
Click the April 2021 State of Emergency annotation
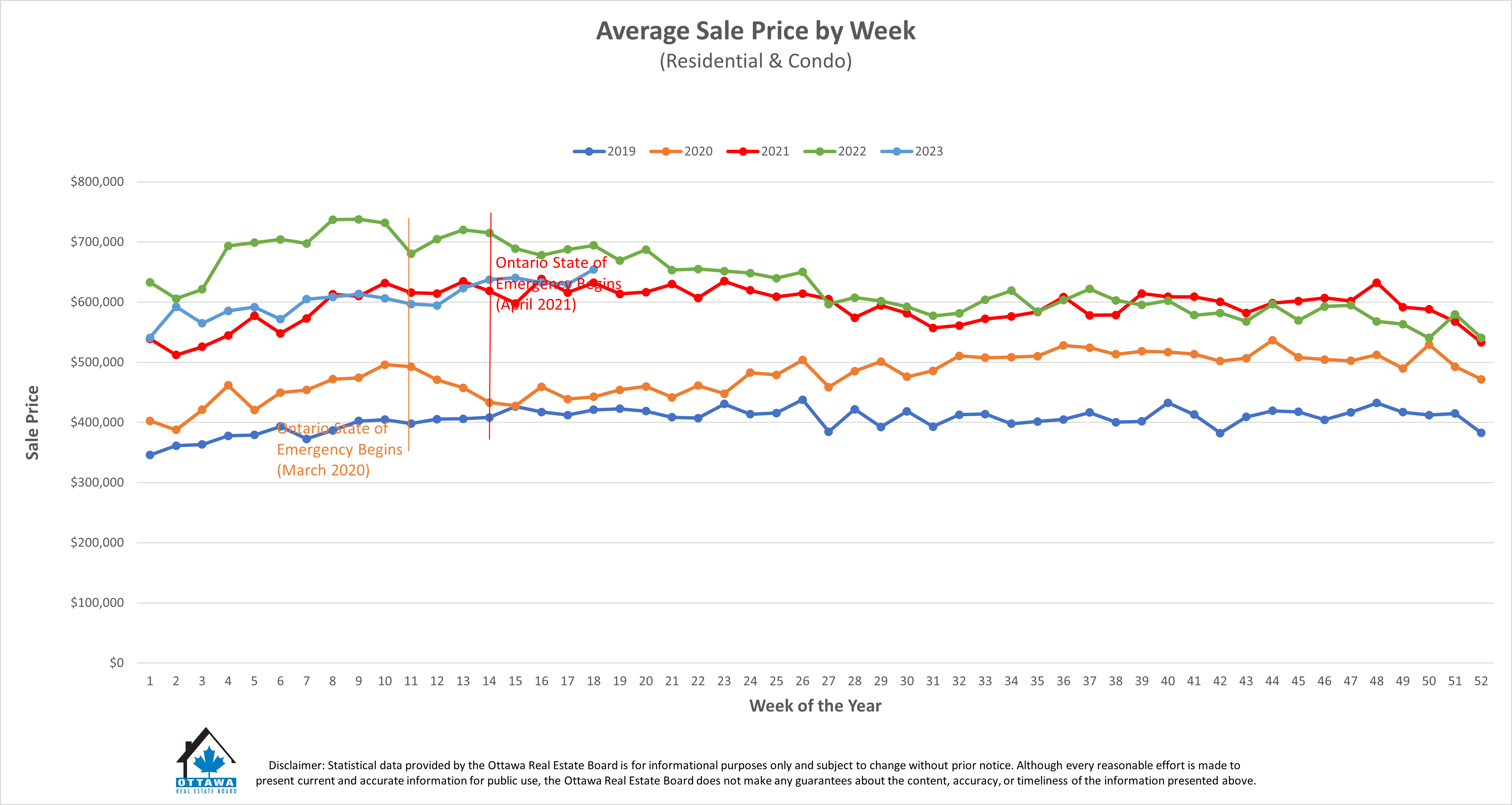[x=558, y=284]
